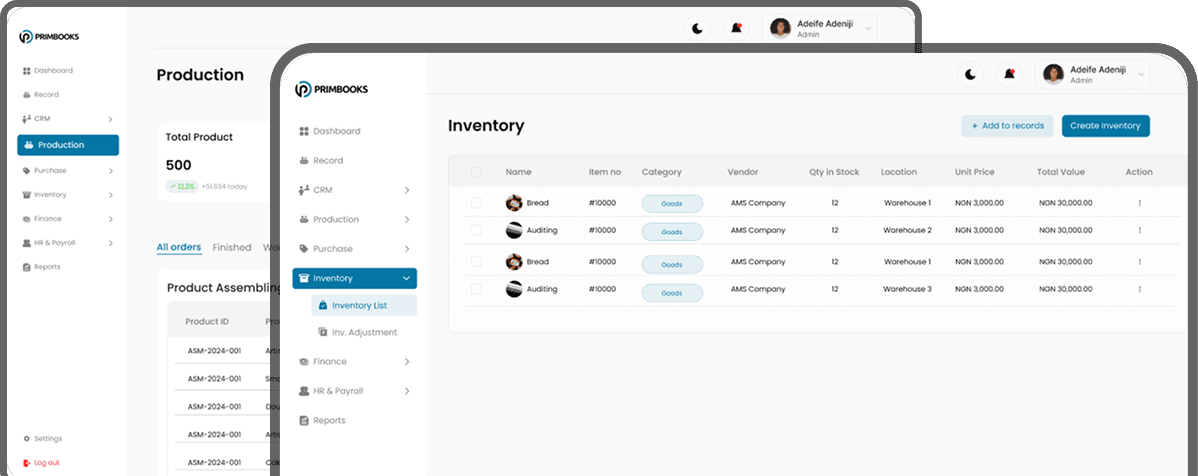Check the first Bread row checkbox
1198x476 pixels.
pos(477,203)
